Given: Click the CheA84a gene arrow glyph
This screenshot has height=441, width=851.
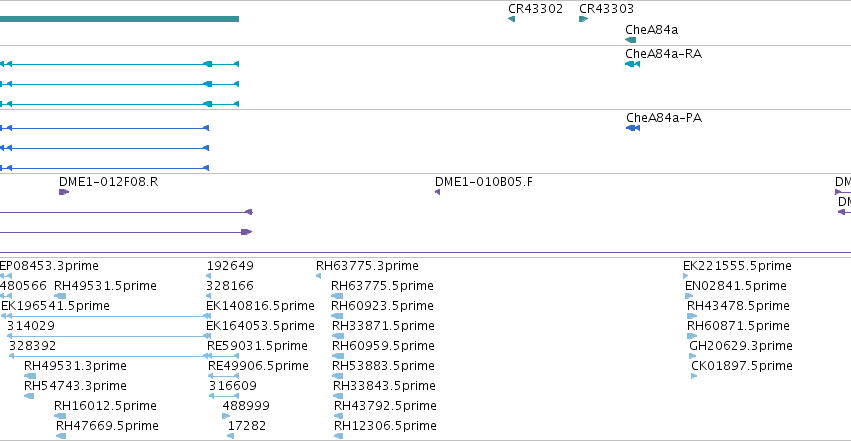Looking at the screenshot, I should point(631,40).
